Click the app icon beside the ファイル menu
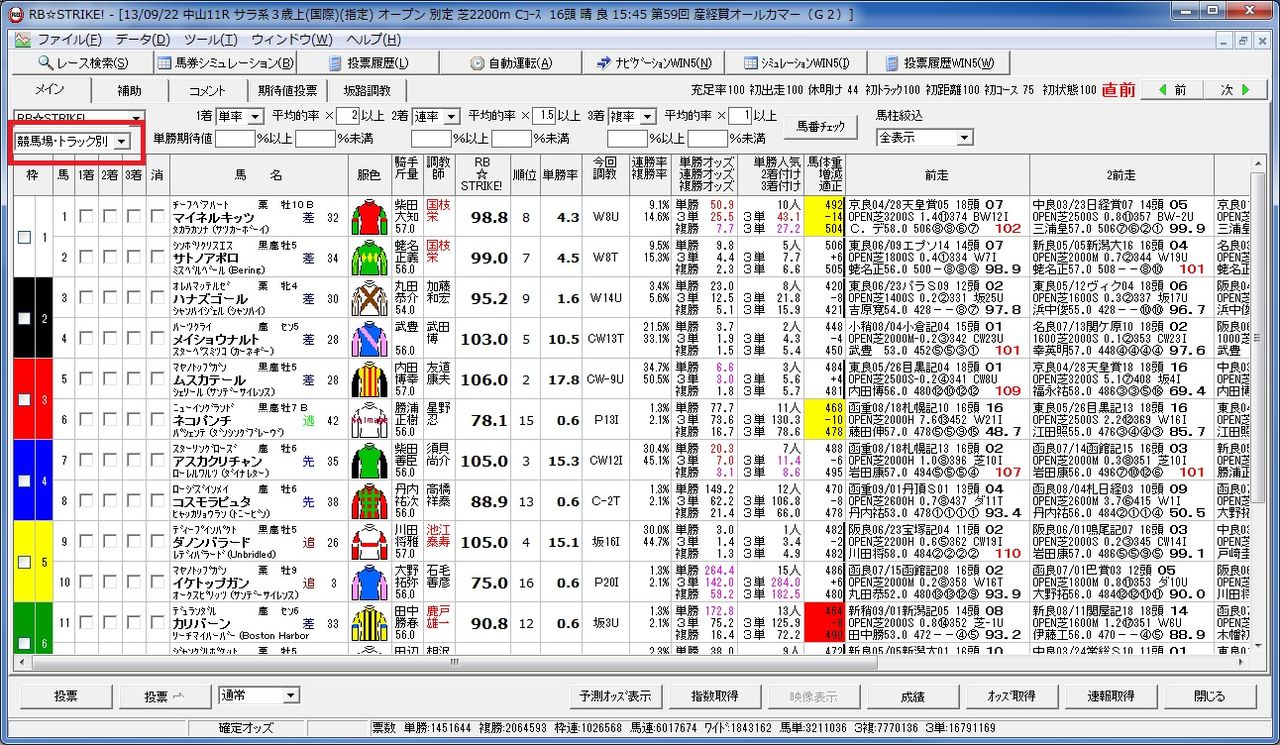This screenshot has width=1280, height=745. (24, 40)
